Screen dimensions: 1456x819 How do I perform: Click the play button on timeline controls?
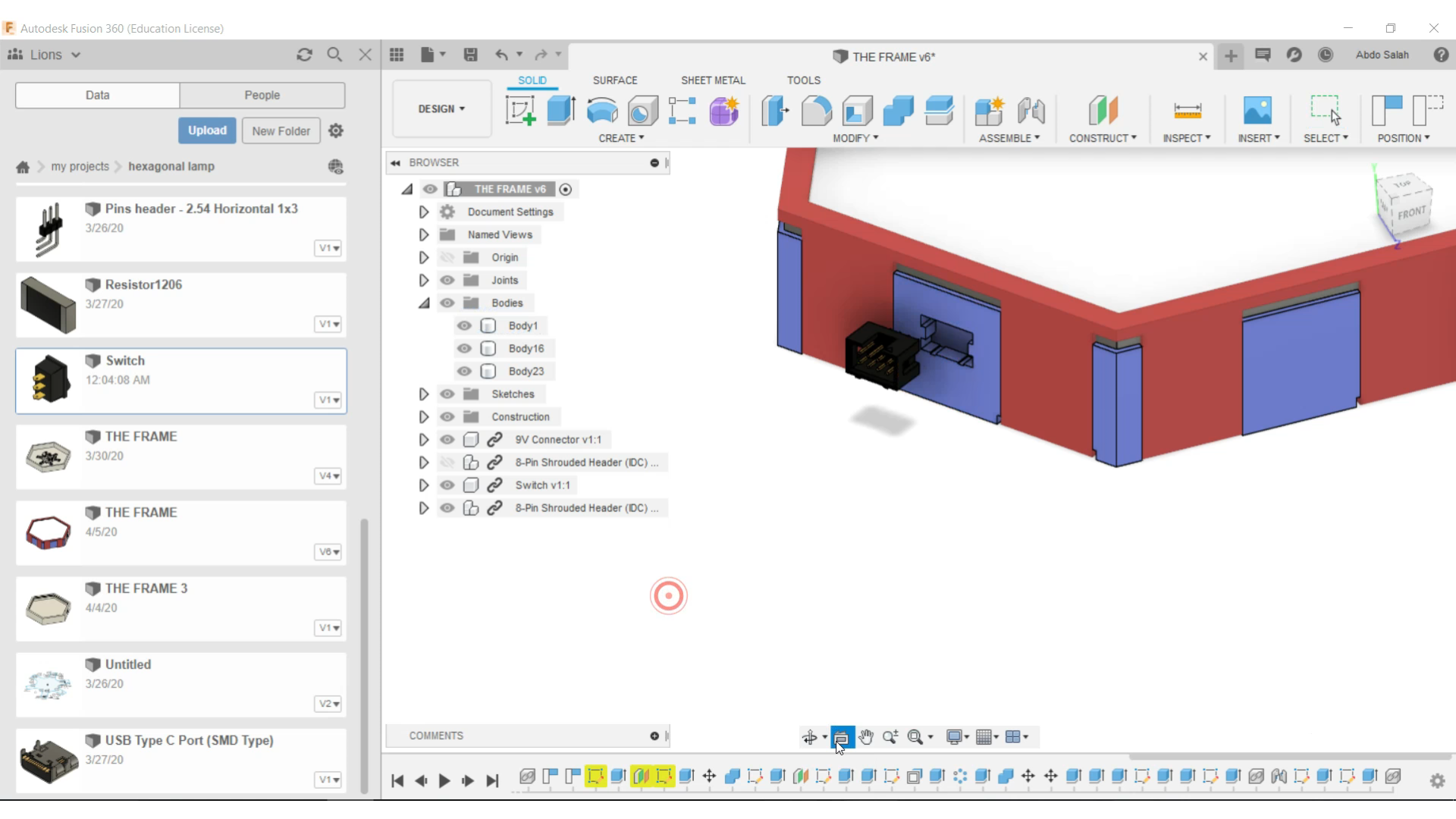pos(444,781)
